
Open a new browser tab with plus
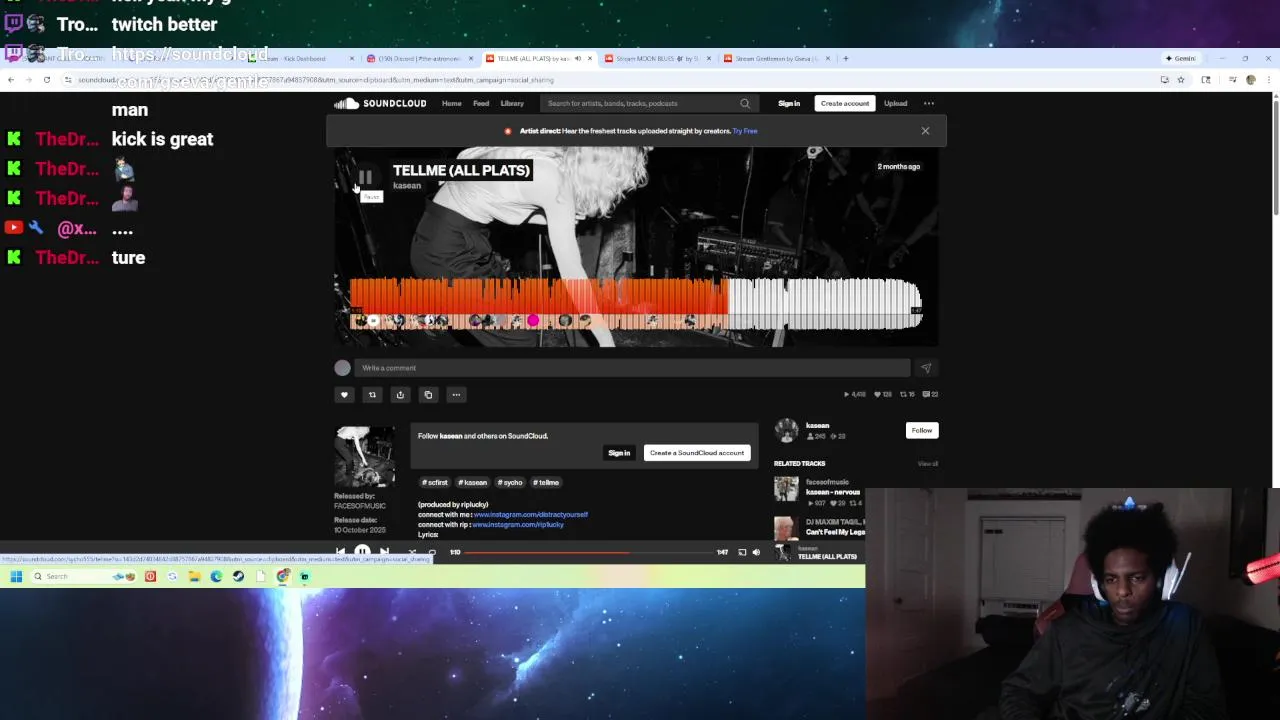845,58
